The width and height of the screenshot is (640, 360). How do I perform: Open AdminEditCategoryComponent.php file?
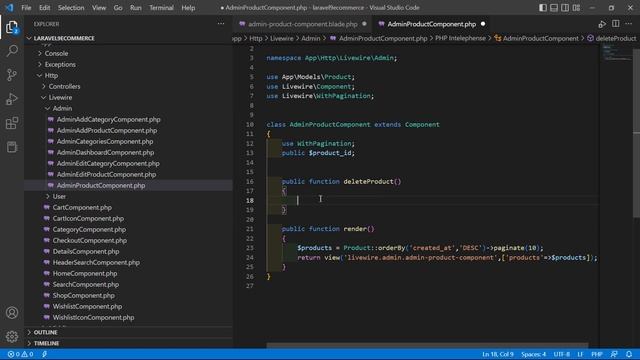pyautogui.click(x=108, y=163)
